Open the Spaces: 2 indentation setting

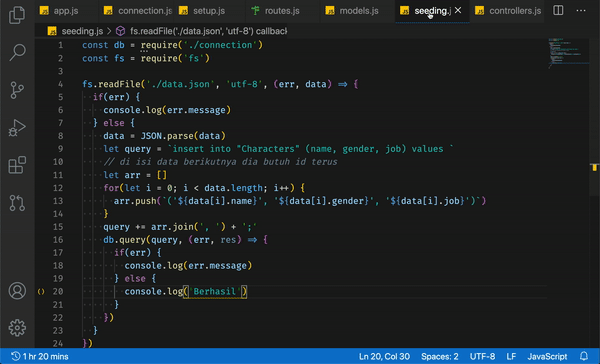coord(440,356)
